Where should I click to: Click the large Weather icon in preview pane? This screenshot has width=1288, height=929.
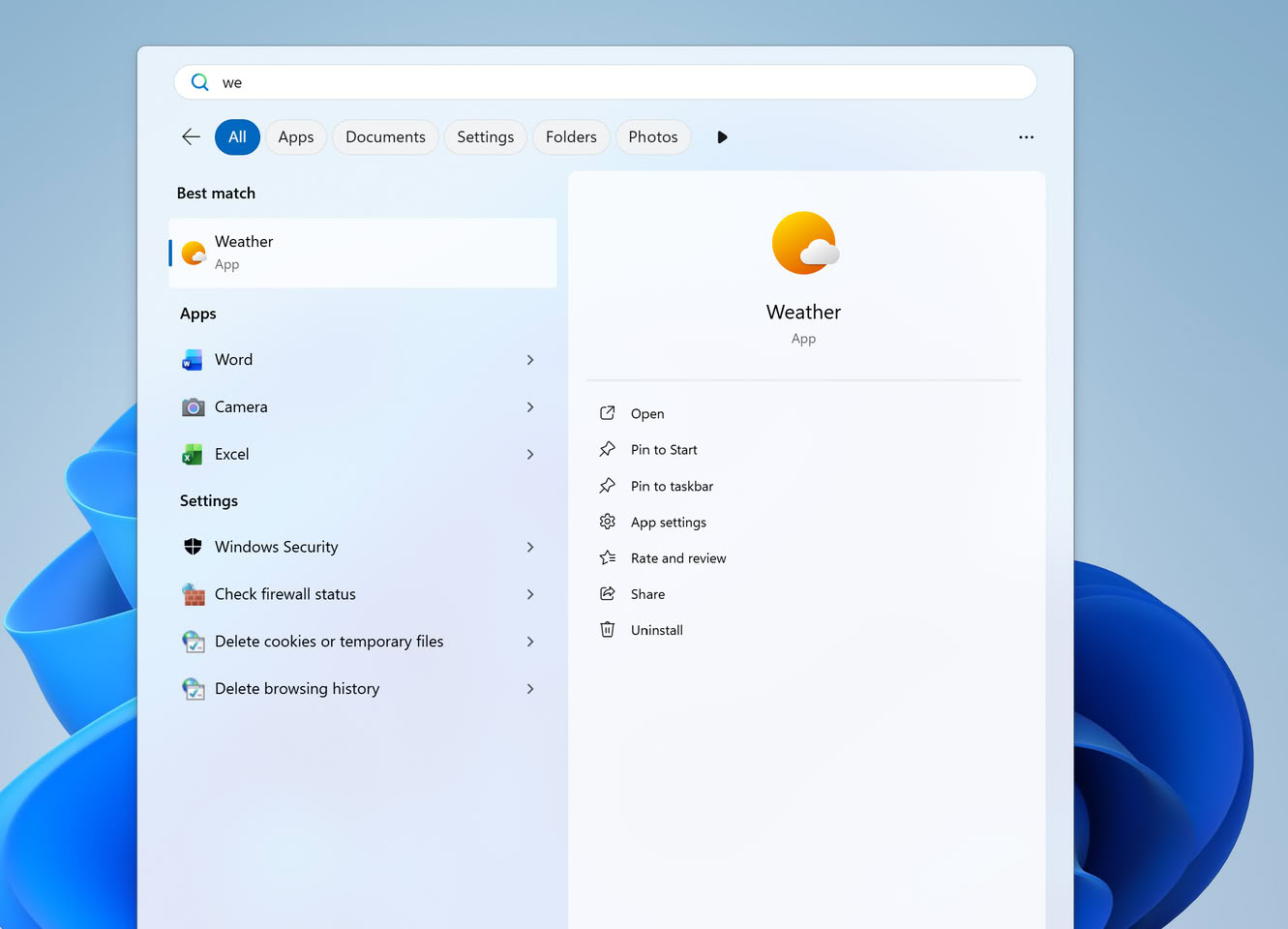click(x=804, y=243)
